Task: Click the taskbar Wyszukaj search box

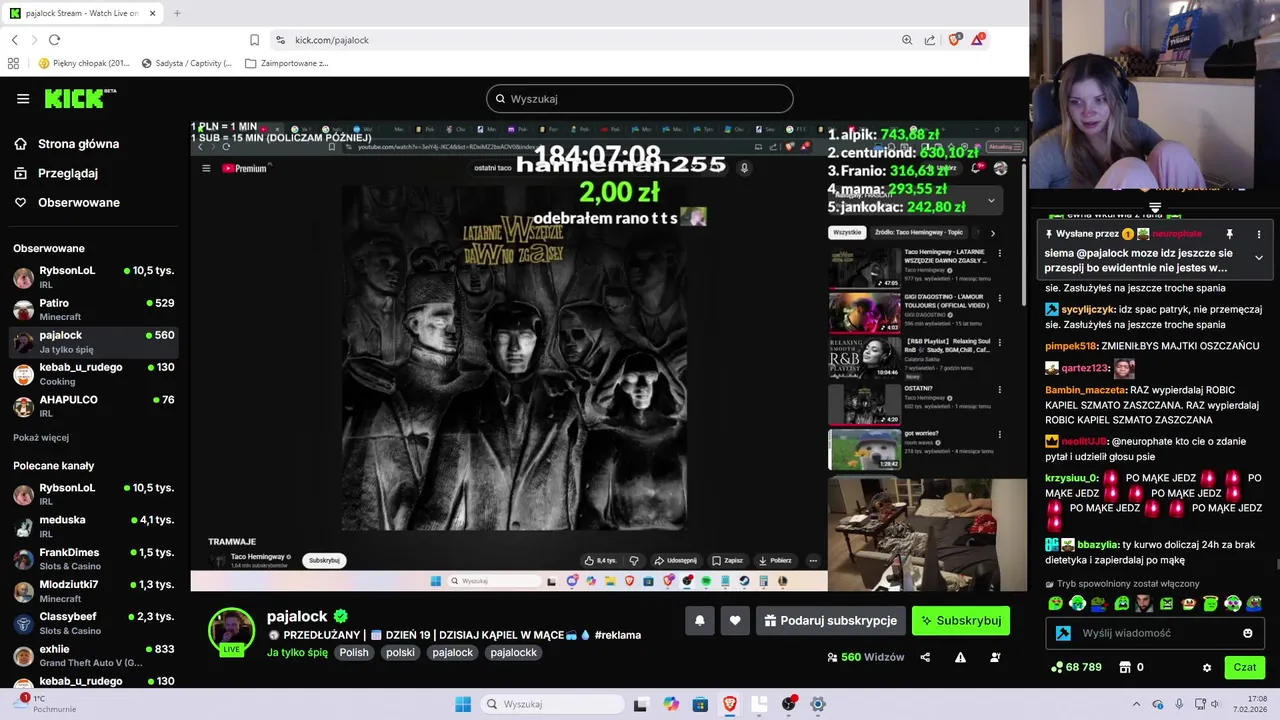Action: (x=550, y=704)
